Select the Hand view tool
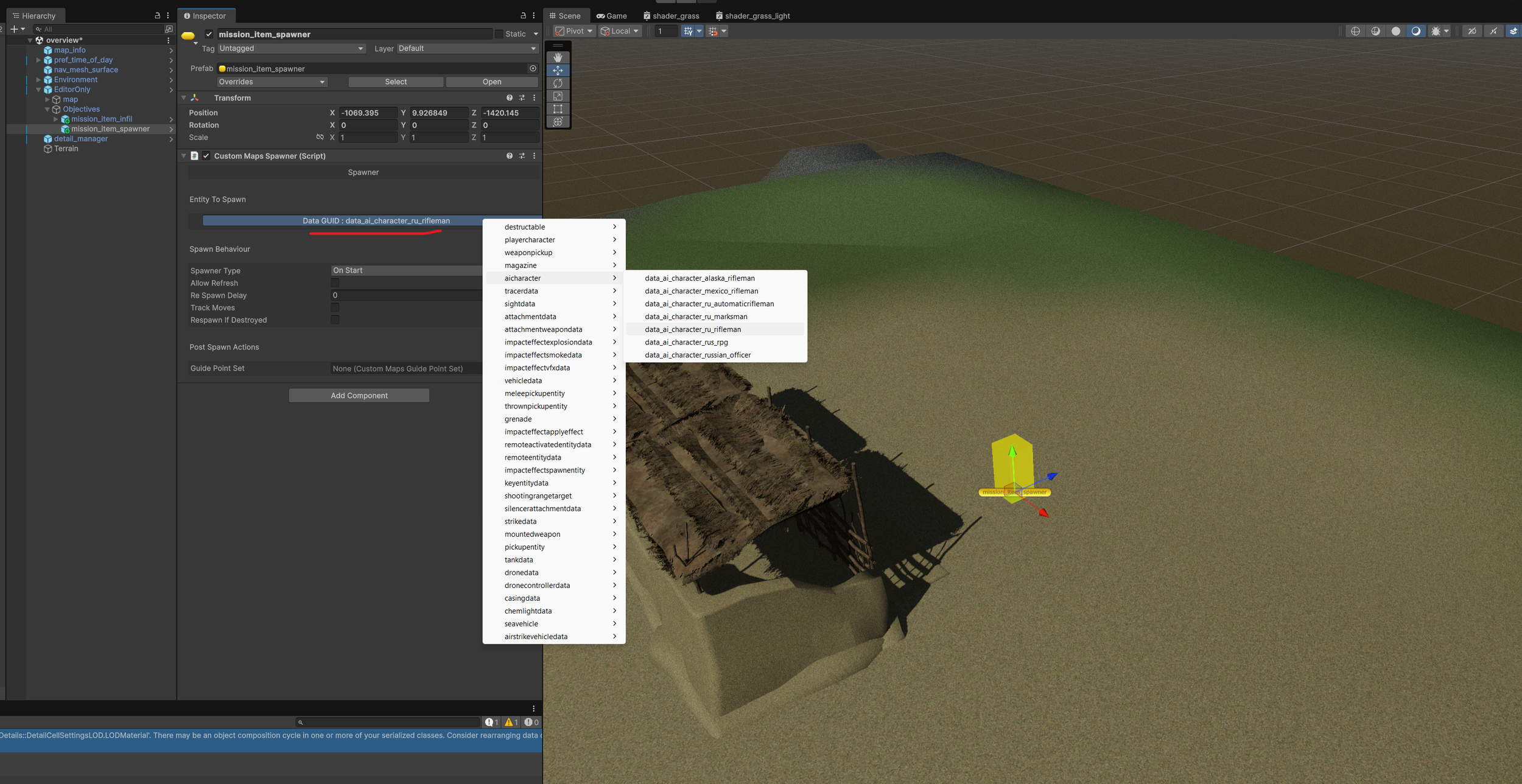This screenshot has width=1522, height=784. point(558,57)
